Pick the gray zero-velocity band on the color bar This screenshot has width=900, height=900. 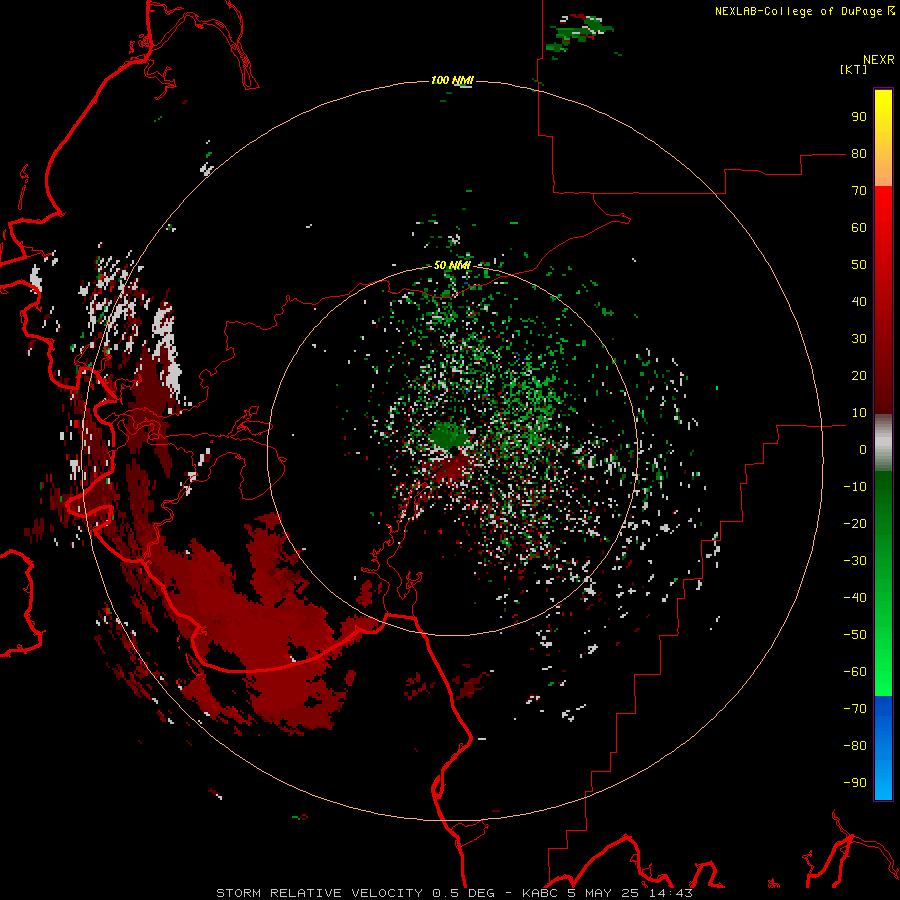click(883, 443)
